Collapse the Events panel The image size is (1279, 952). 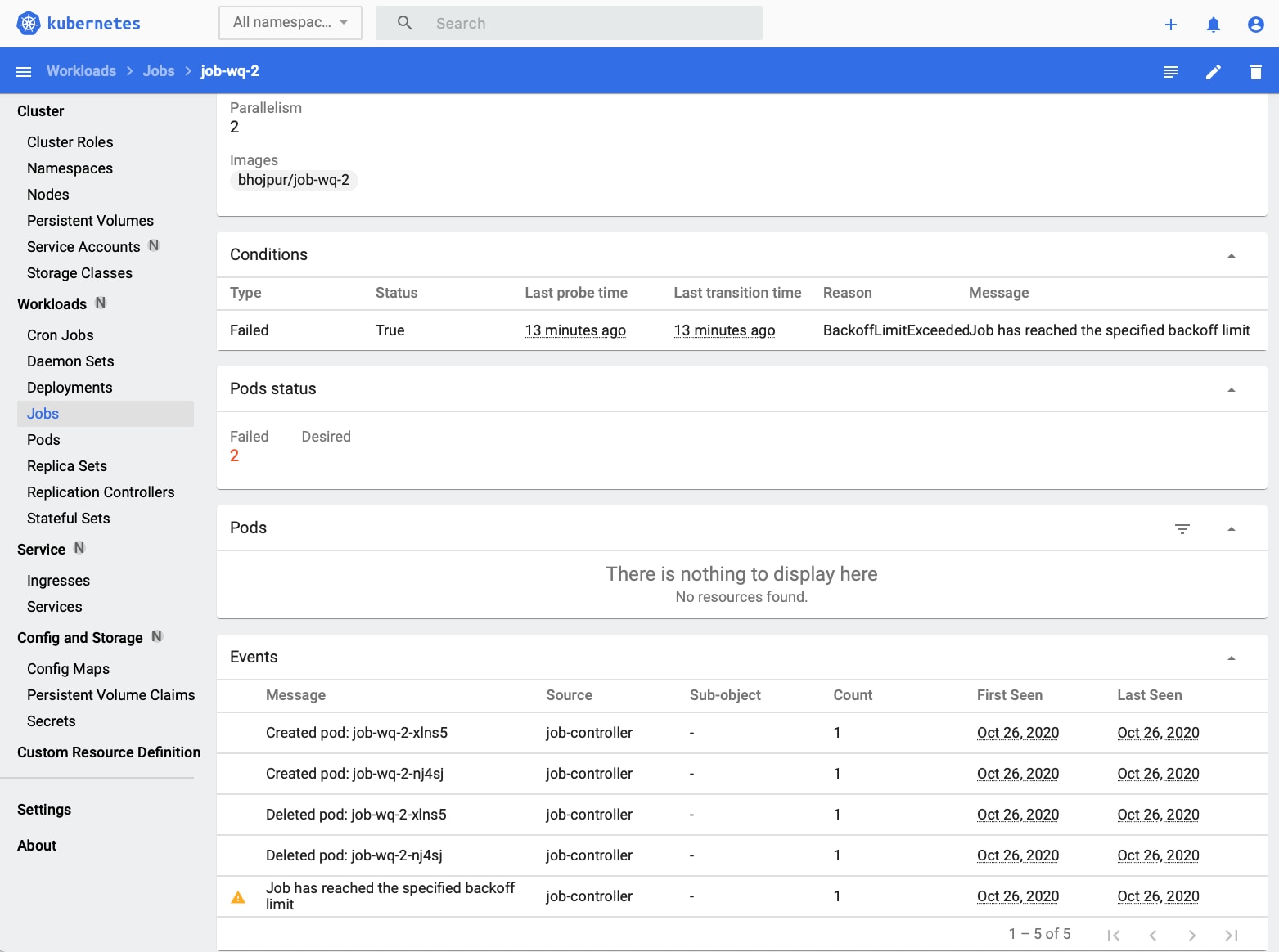[1231, 657]
